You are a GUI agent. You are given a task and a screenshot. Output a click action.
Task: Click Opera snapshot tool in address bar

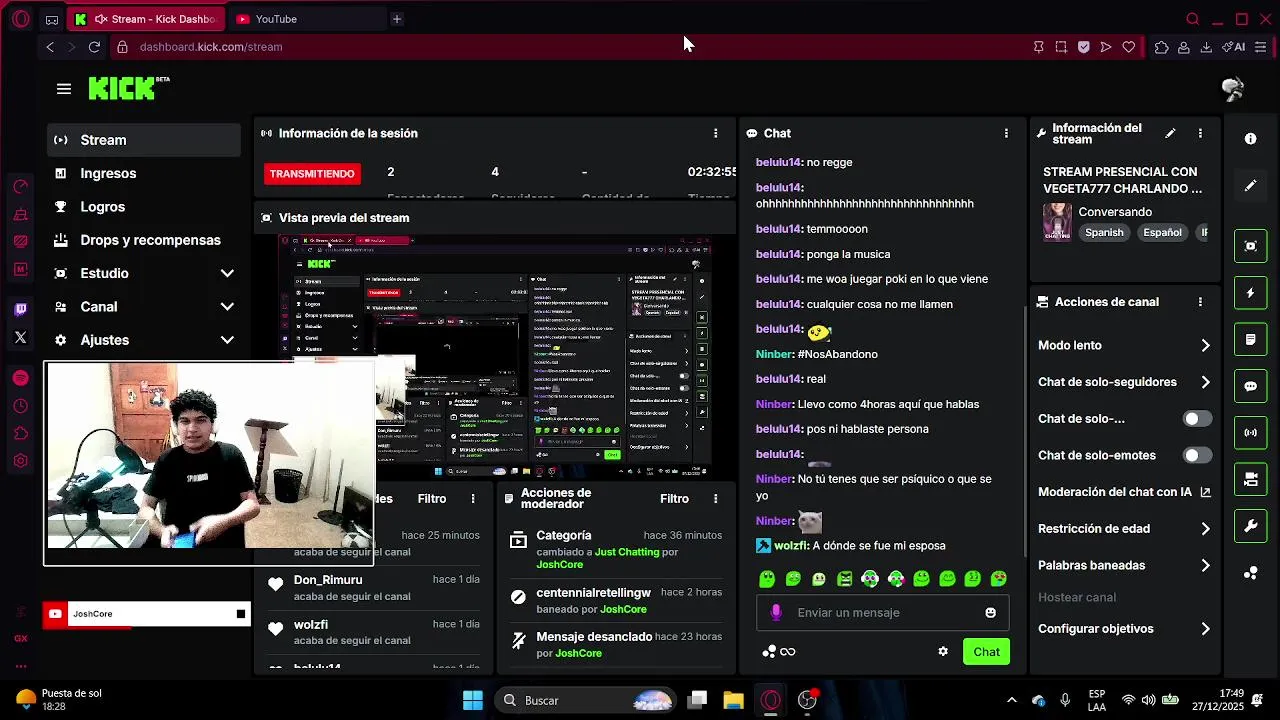1061,47
